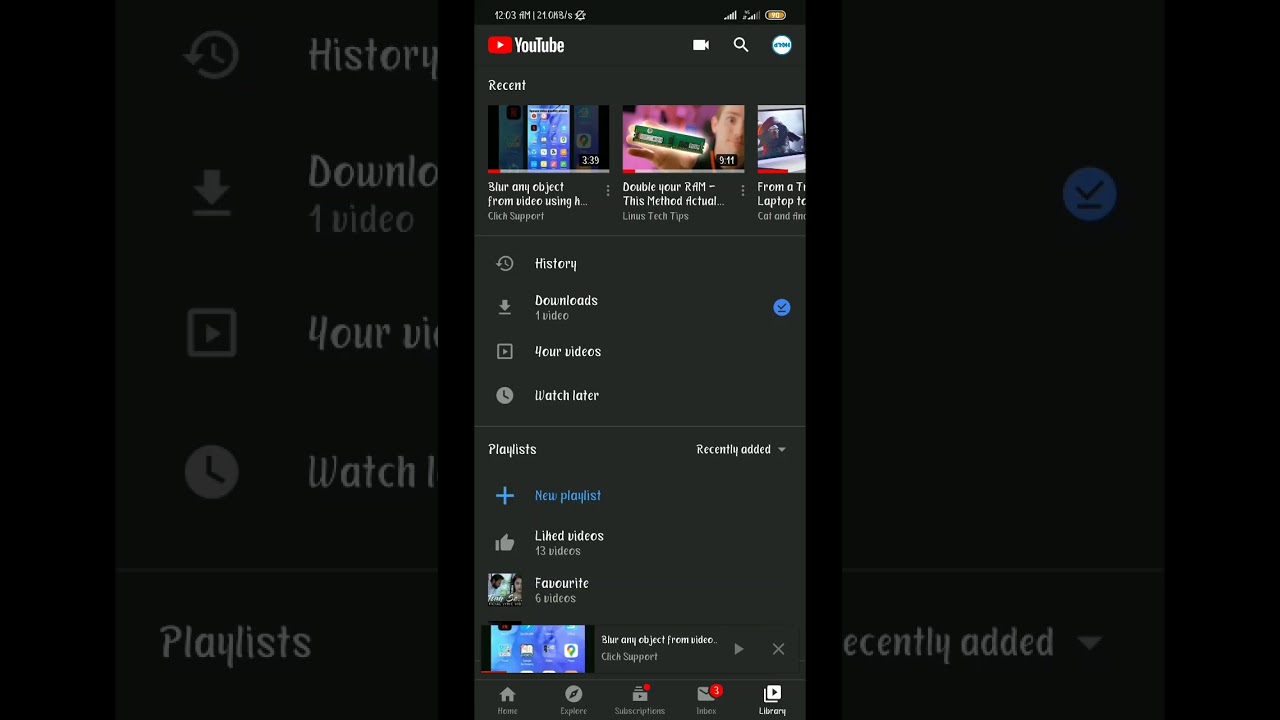Open Downloads list
The height and width of the screenshot is (720, 1280).
[640, 308]
